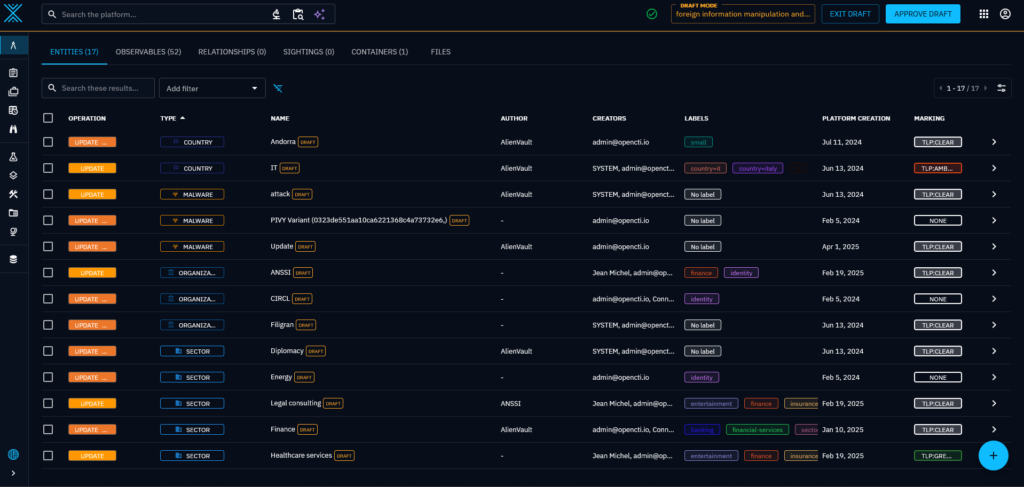Expand the left sidebar with bottom chevron

14,473
